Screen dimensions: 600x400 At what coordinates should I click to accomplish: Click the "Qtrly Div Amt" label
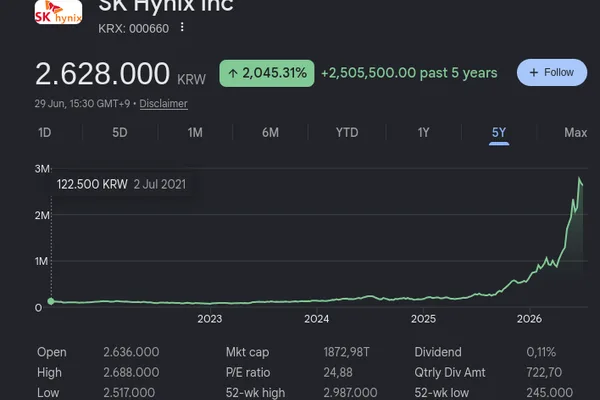tap(450, 372)
